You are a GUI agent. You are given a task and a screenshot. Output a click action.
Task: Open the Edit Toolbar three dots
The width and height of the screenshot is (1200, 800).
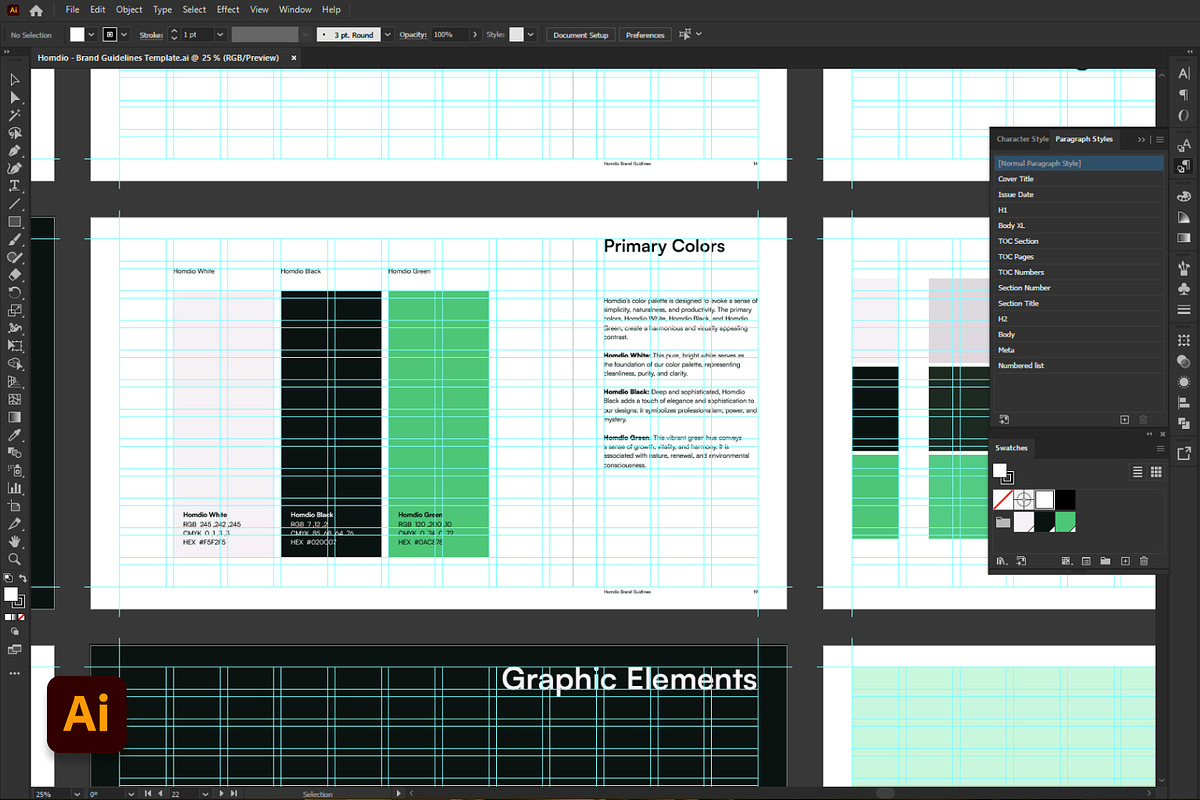click(x=15, y=674)
